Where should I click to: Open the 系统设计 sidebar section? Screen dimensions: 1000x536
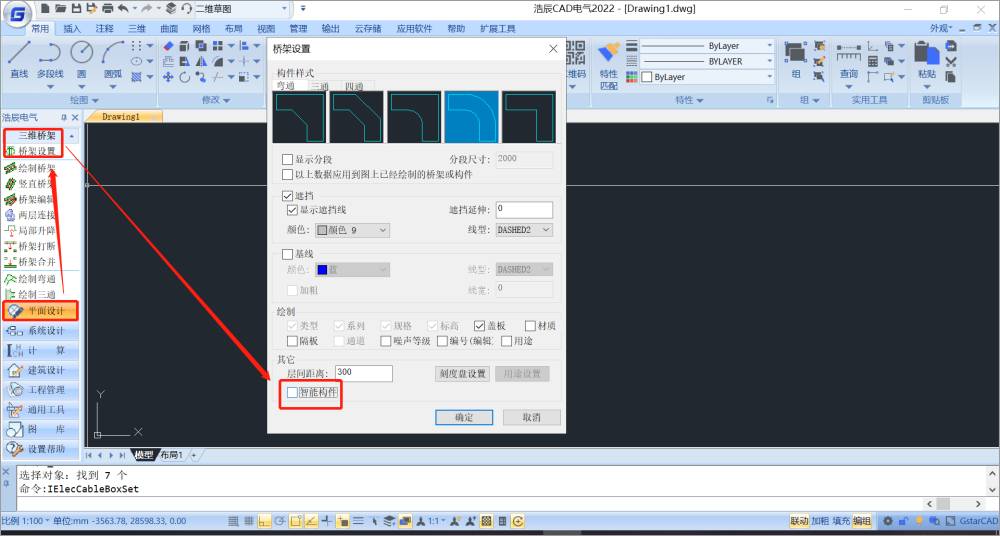pyautogui.click(x=41, y=331)
